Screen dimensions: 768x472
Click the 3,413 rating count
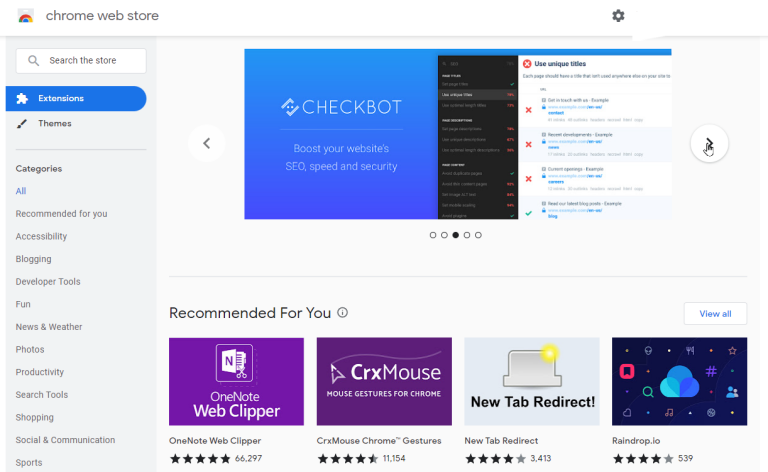click(541, 459)
